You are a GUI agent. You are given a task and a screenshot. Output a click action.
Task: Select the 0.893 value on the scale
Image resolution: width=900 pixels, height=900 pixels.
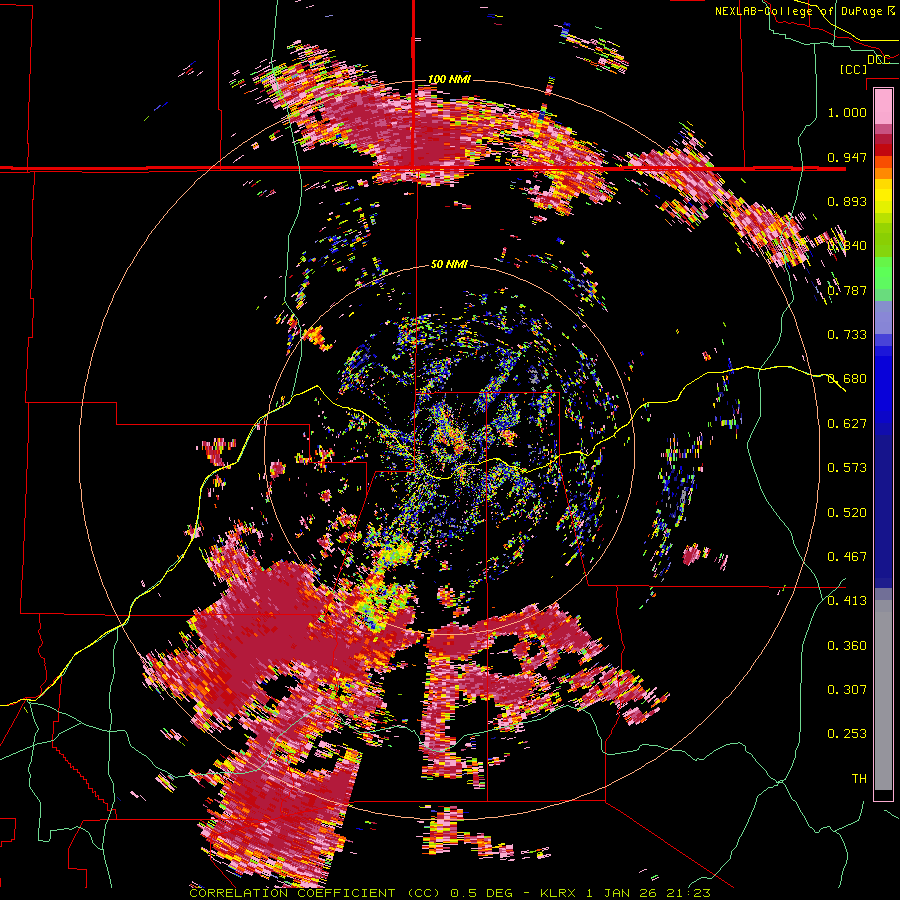[x=847, y=201]
